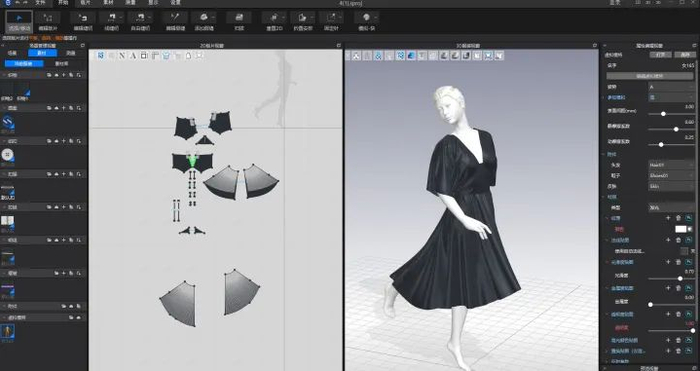Click the 素材库 sub-tab in left panel
Viewport: 700px width, 371px height.
coord(62,64)
